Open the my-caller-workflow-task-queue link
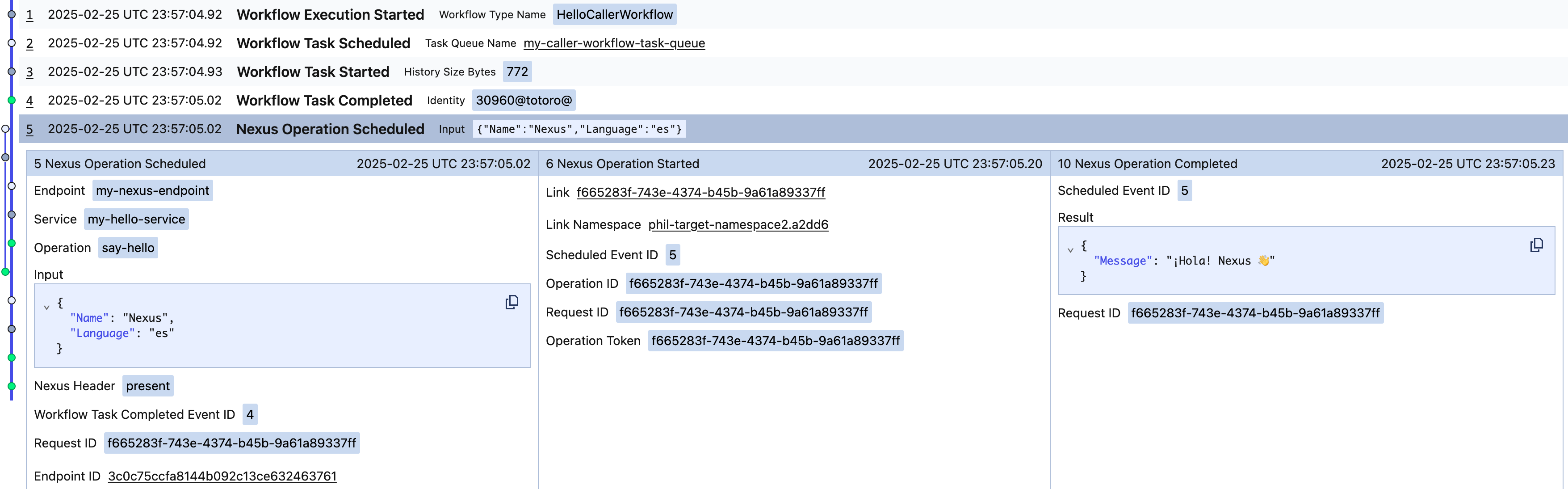Viewport: 1568px width, 489px height. click(x=614, y=43)
